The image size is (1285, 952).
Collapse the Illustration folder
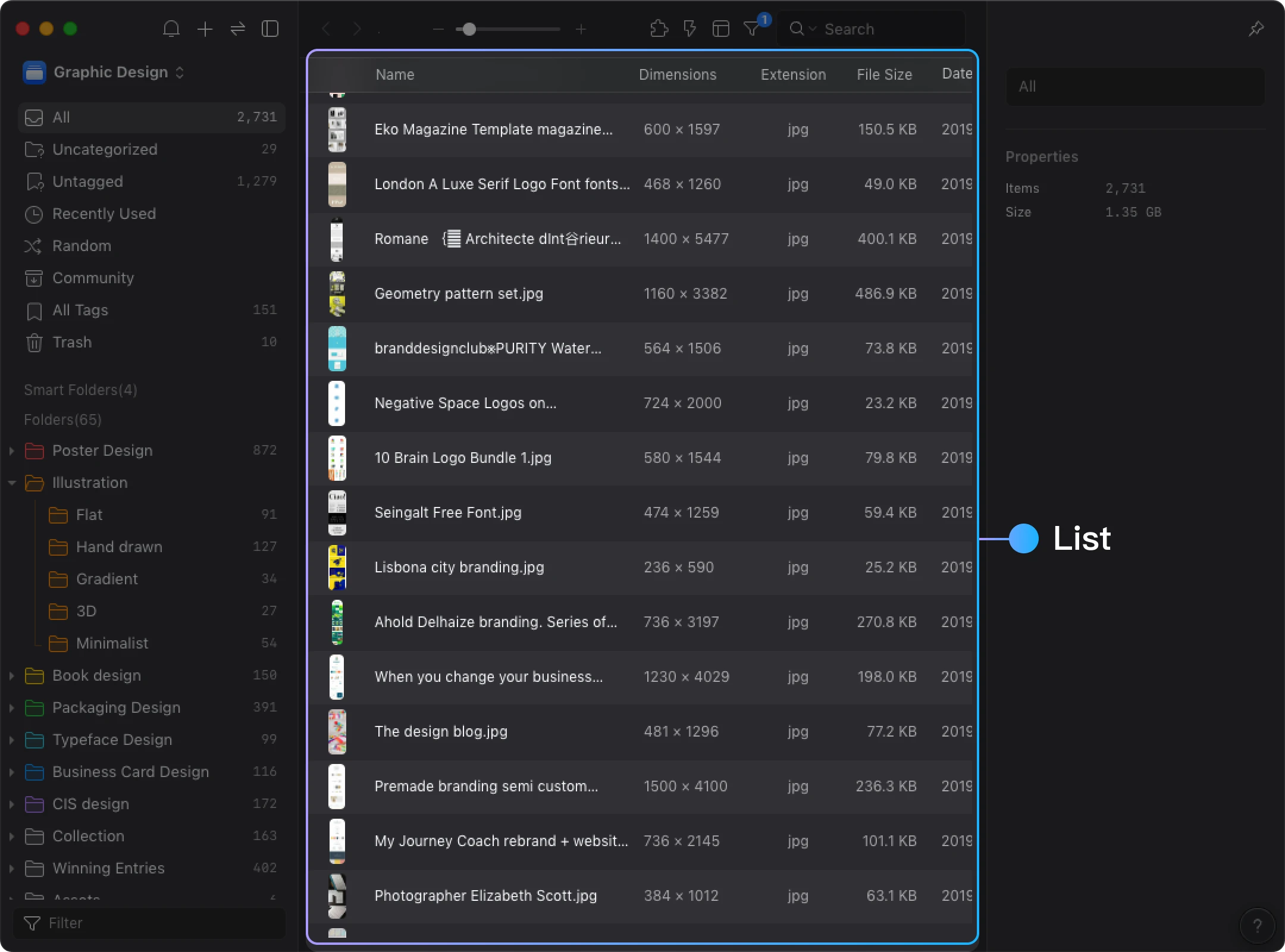click(x=11, y=483)
